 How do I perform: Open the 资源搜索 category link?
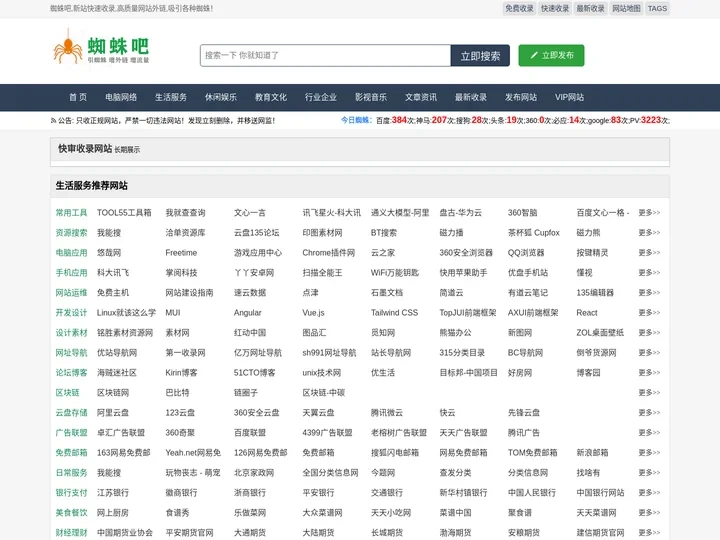pyautogui.click(x=71, y=233)
